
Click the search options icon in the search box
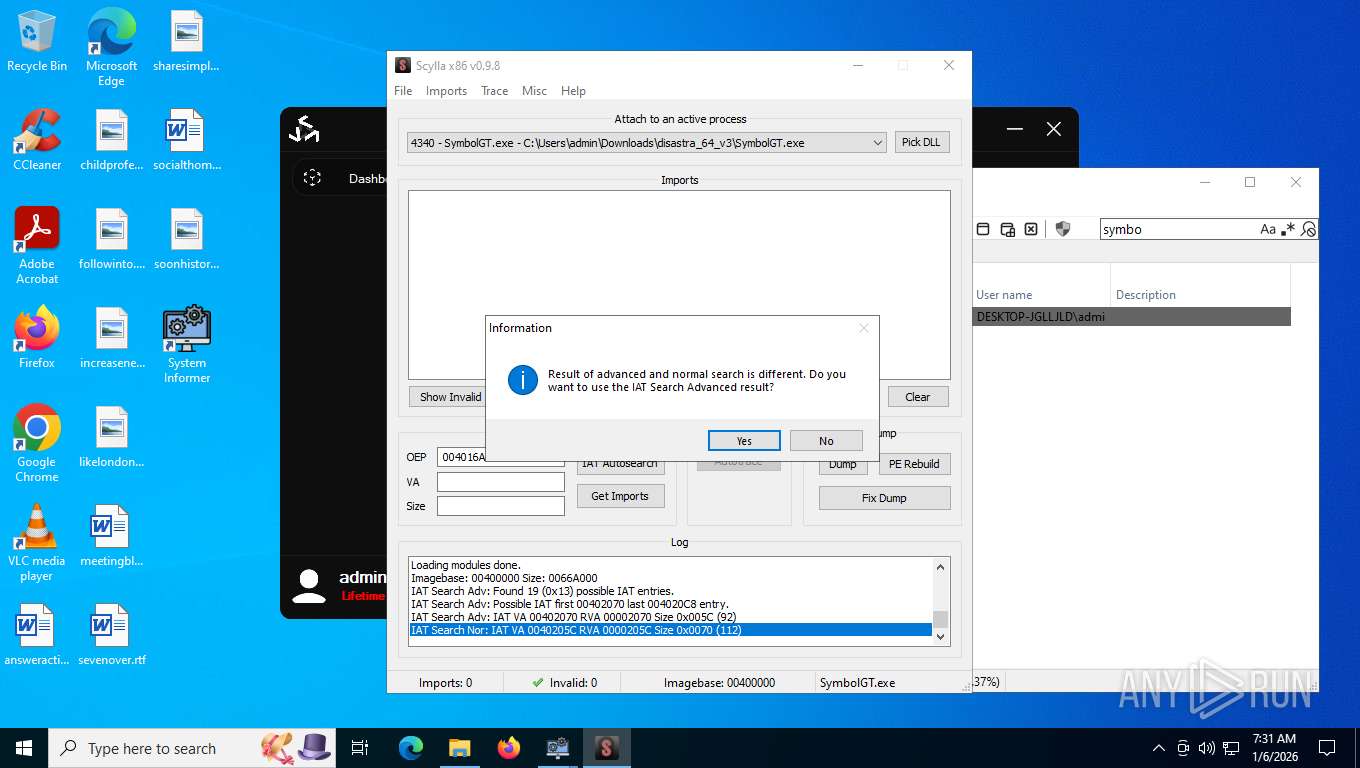click(1308, 229)
